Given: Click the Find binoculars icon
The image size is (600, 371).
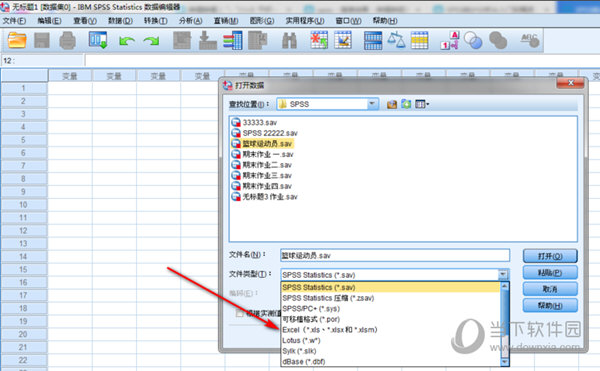Looking at the screenshot, I should [289, 40].
